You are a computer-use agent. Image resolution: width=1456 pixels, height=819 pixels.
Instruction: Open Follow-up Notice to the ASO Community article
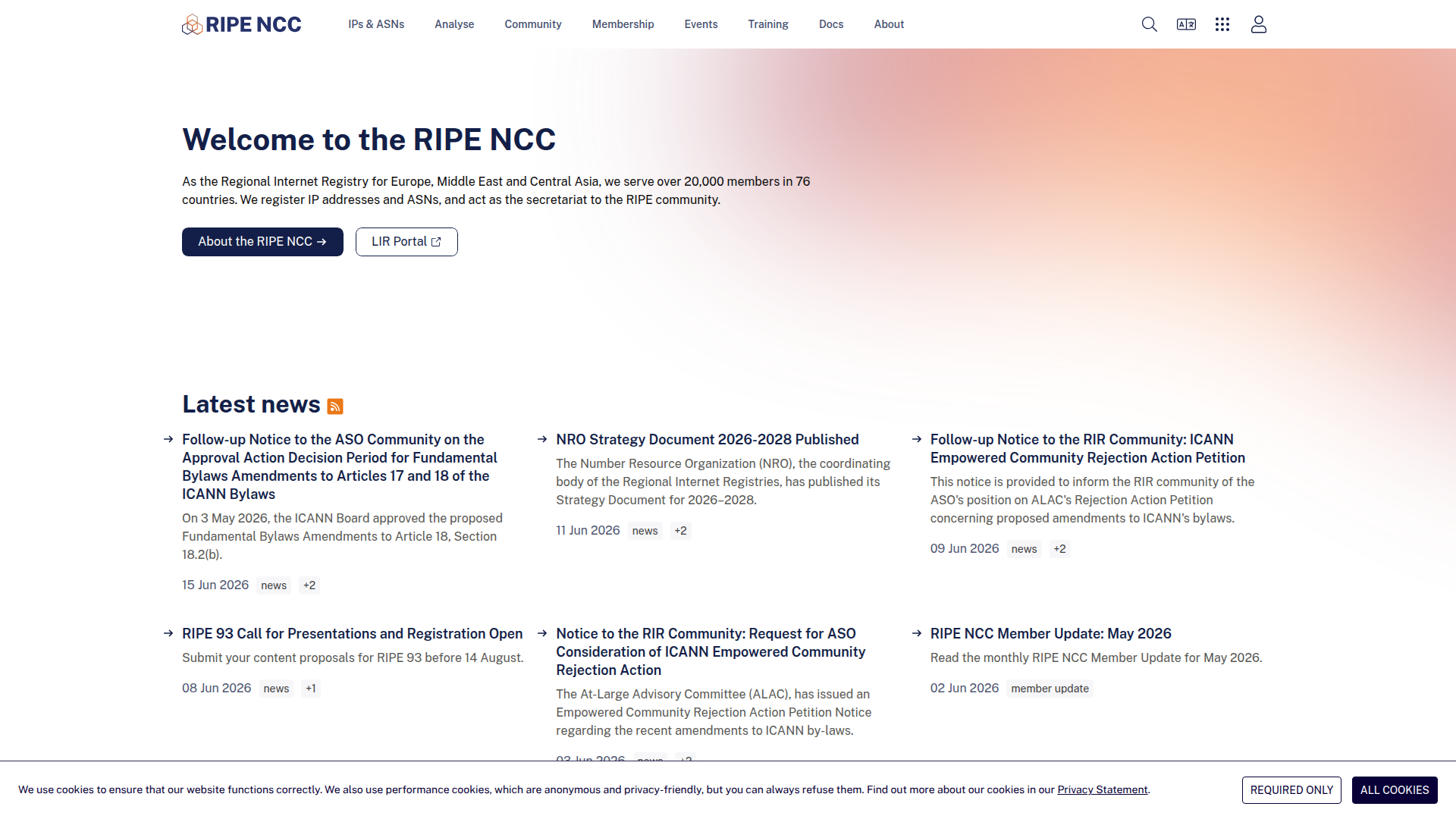[340, 466]
